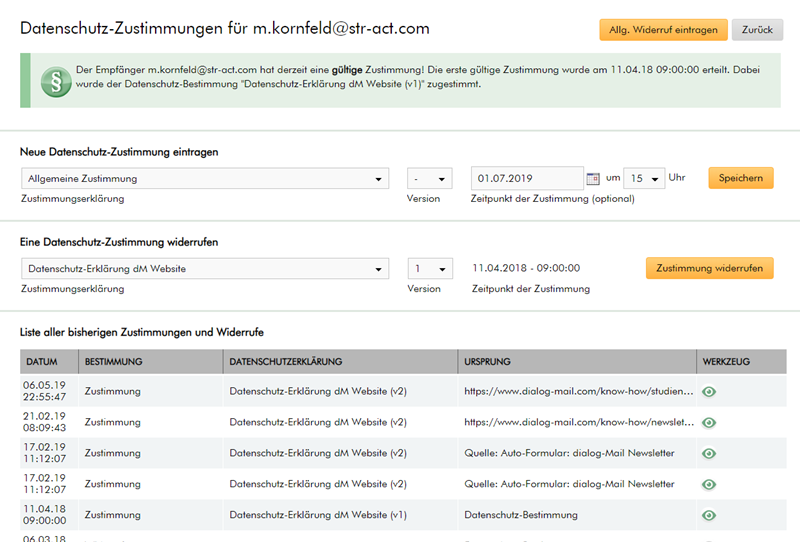This screenshot has height=542, width=800.
Task: View details of 21.02.19 consent entry
Action: pyautogui.click(x=709, y=423)
